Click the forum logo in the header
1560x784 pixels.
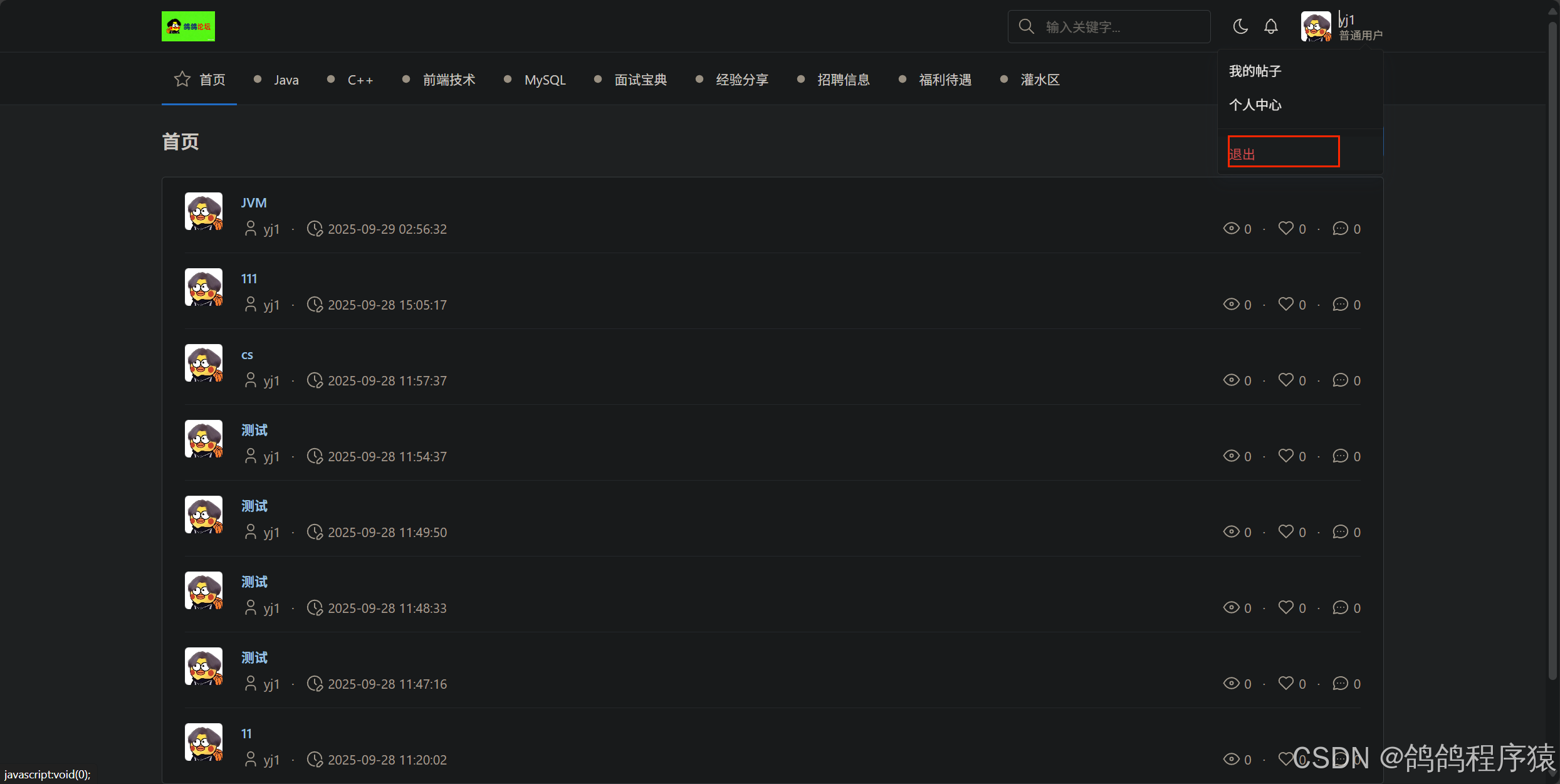tap(188, 26)
